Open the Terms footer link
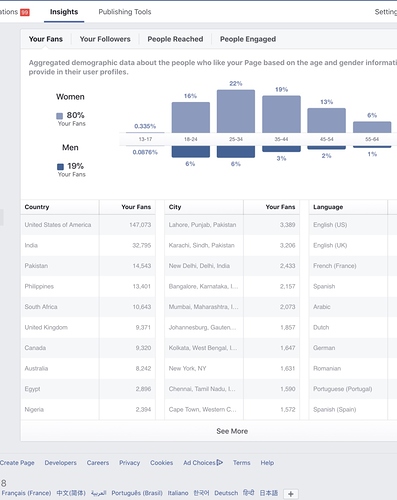The image size is (397, 500). click(x=242, y=463)
